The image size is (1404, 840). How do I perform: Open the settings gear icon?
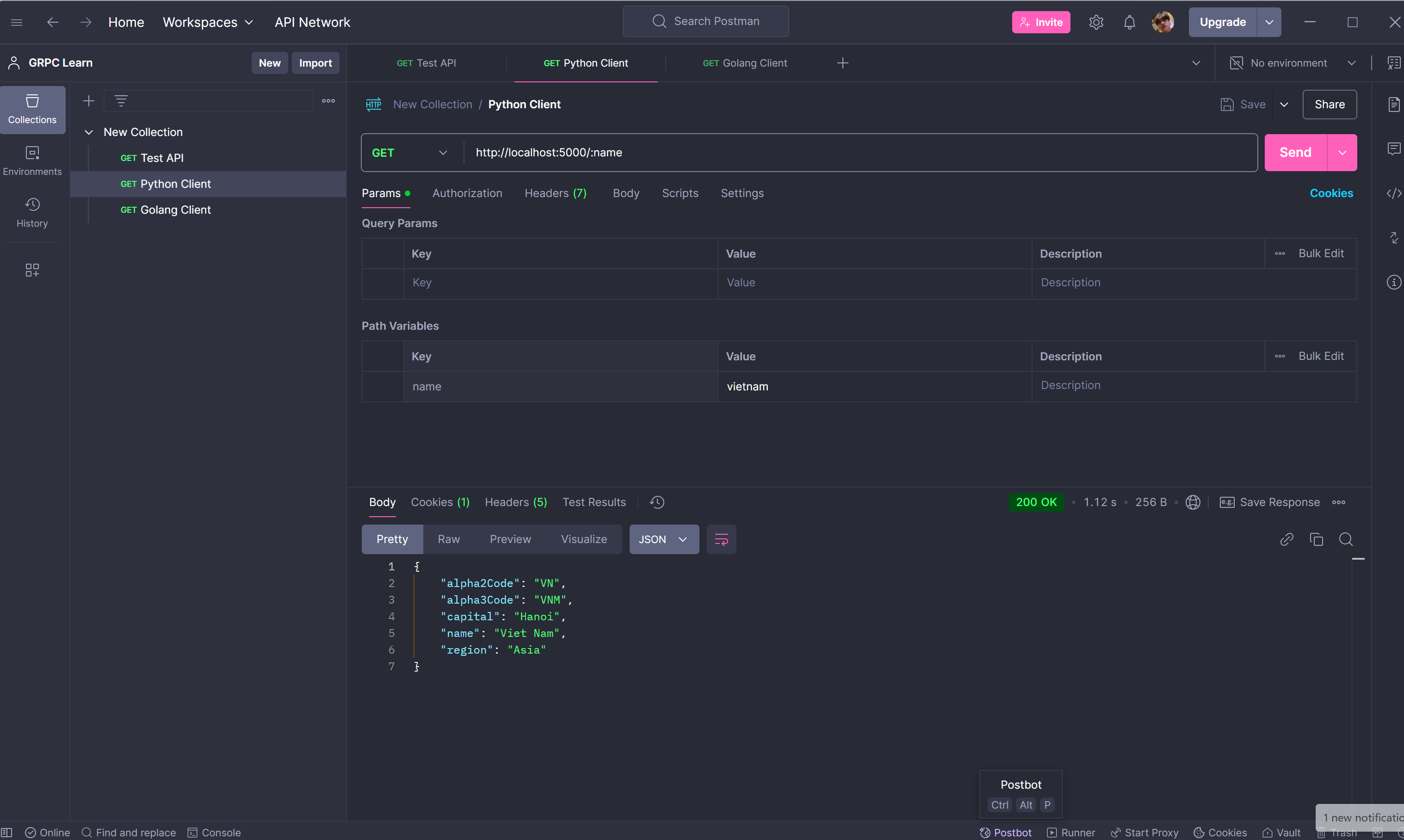pyautogui.click(x=1096, y=22)
